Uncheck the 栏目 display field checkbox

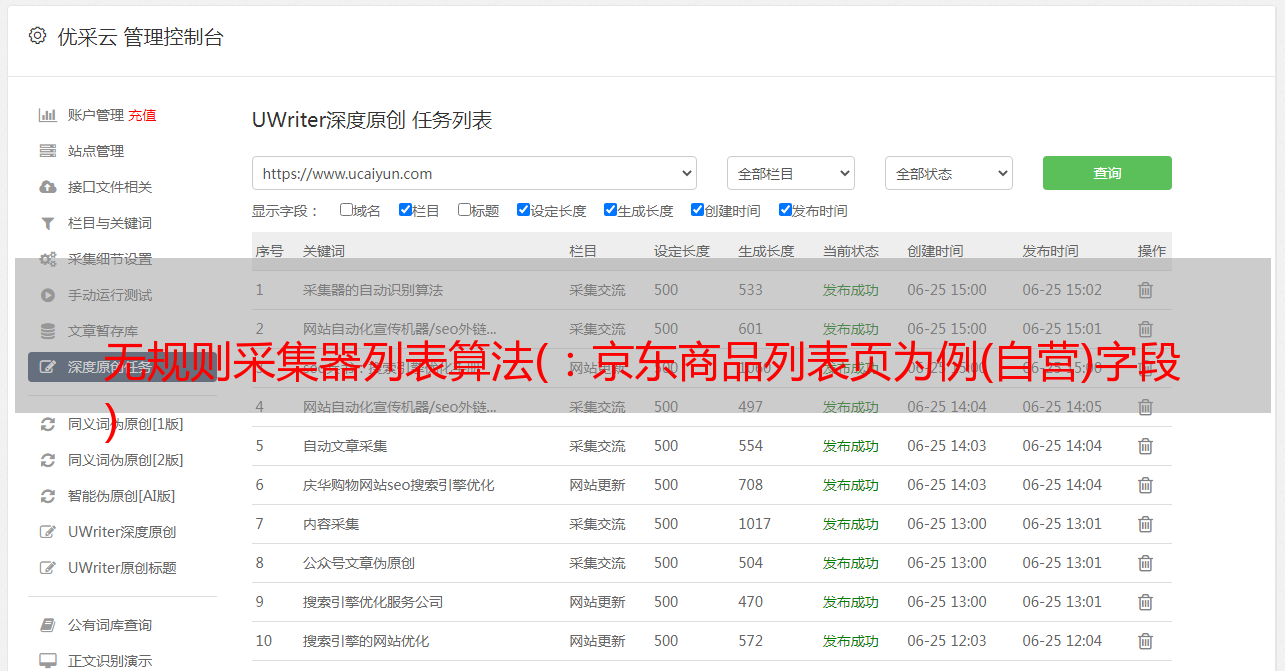tap(405, 210)
